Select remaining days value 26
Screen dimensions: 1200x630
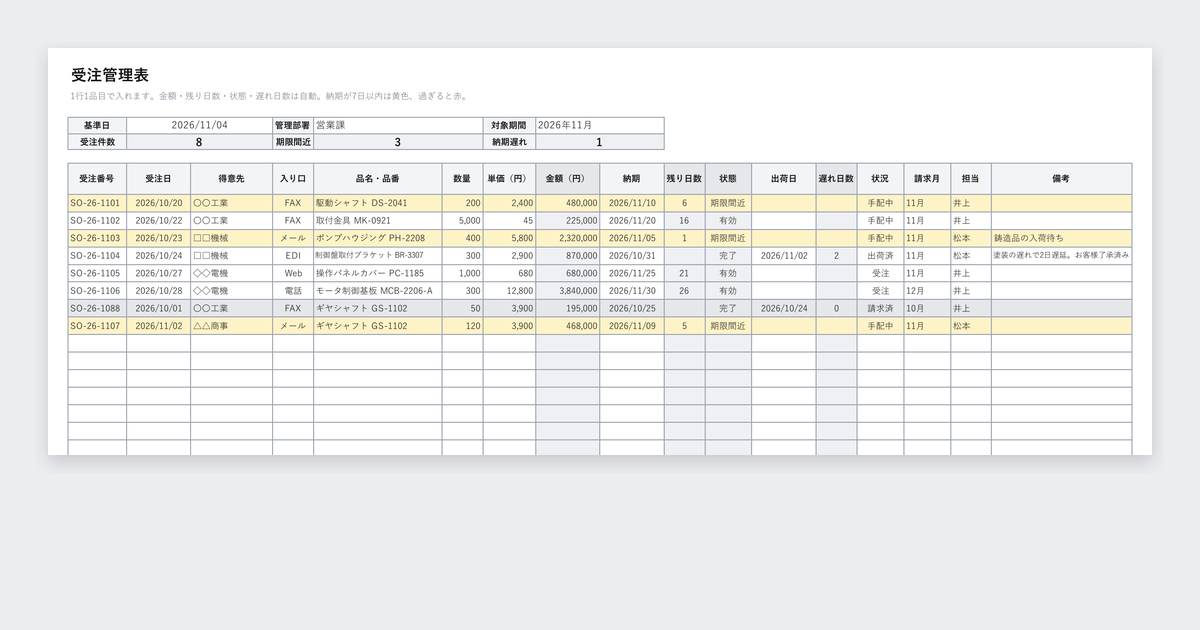tap(684, 291)
